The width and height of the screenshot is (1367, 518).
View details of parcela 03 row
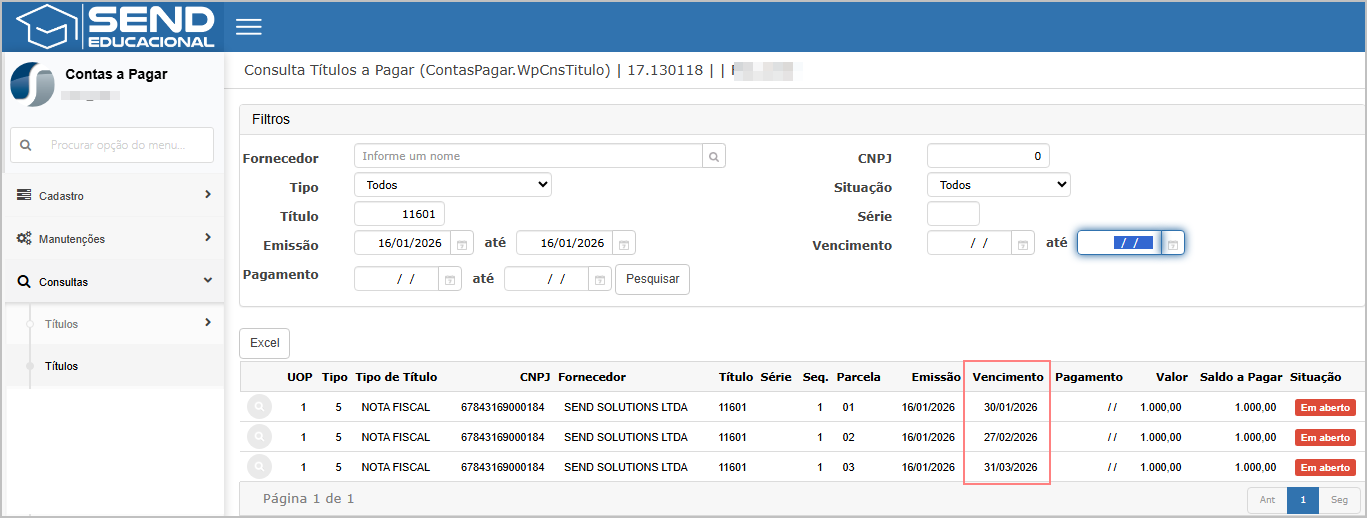coord(259,467)
